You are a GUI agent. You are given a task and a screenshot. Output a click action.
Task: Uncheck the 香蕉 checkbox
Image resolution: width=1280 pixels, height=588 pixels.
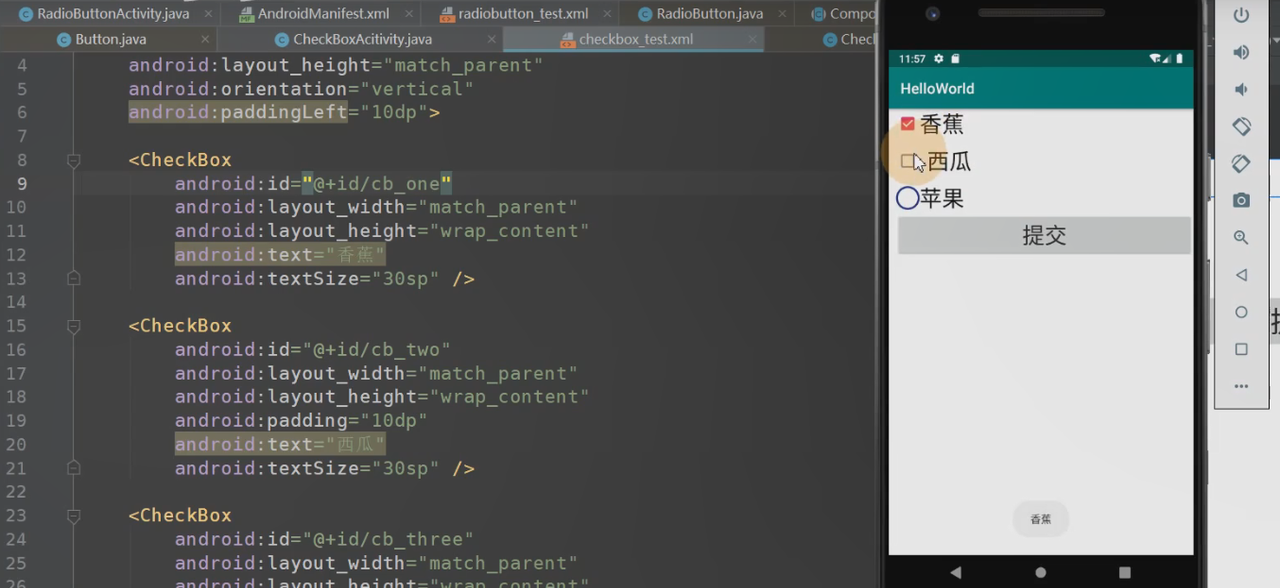point(907,124)
